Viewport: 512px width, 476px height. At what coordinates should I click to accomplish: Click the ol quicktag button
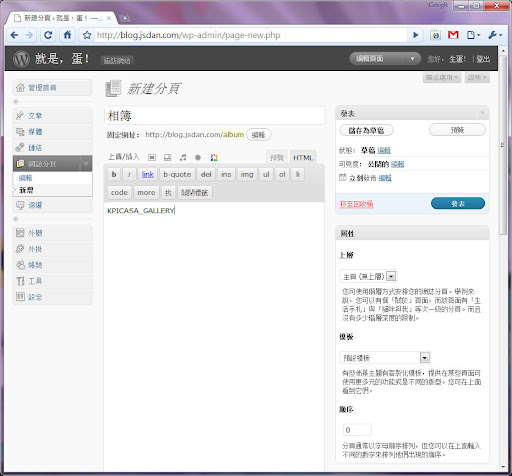282,174
